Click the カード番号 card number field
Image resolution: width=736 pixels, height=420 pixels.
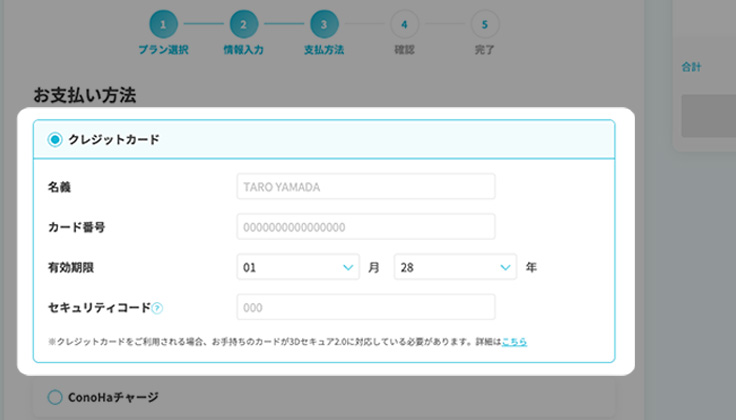[366, 227]
